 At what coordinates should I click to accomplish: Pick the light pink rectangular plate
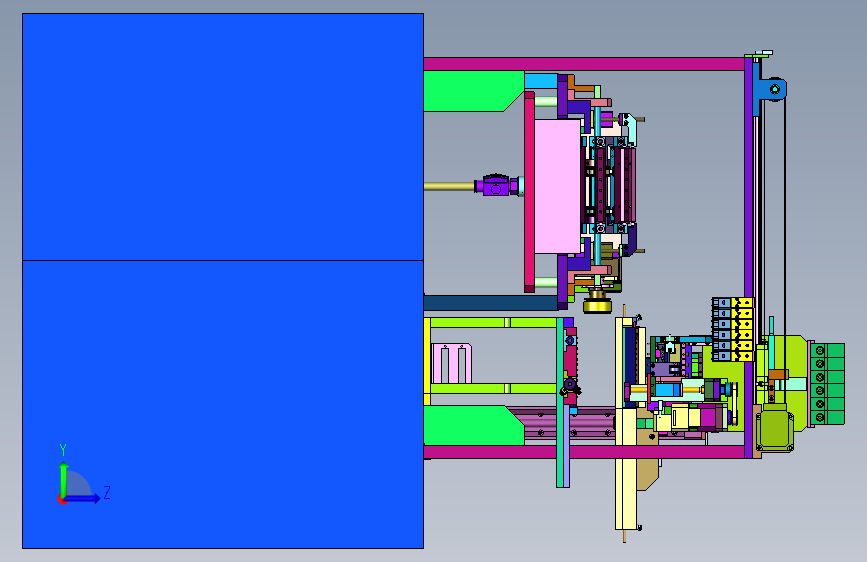click(x=557, y=186)
